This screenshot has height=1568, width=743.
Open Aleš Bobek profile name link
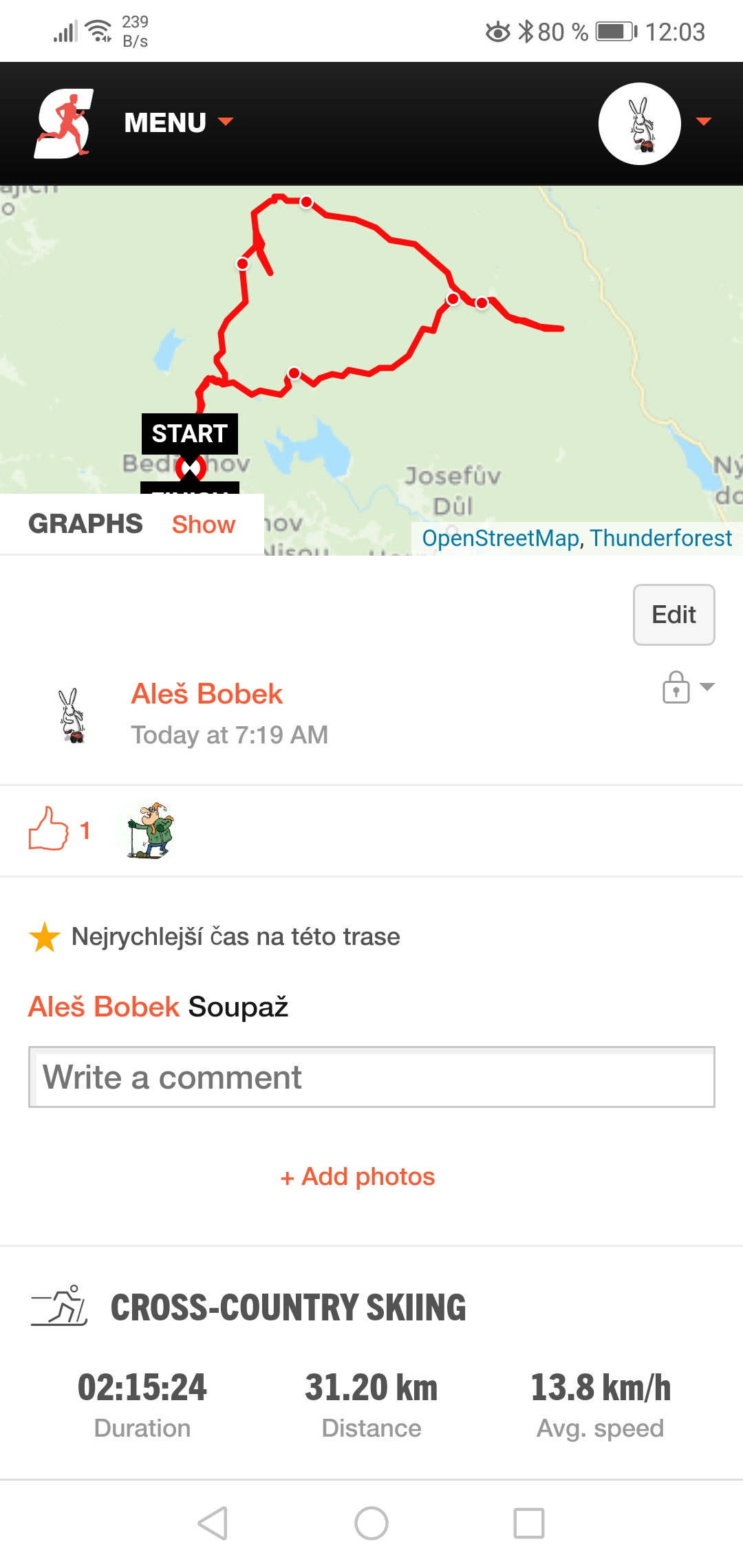207,694
